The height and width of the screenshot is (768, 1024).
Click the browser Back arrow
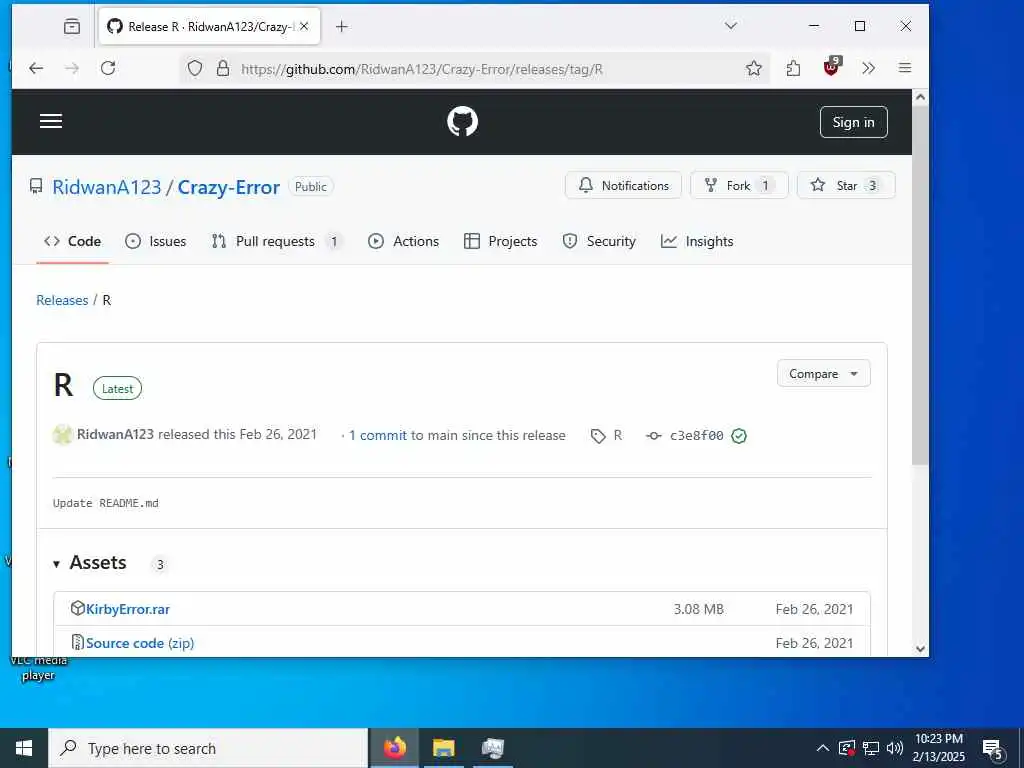36,68
